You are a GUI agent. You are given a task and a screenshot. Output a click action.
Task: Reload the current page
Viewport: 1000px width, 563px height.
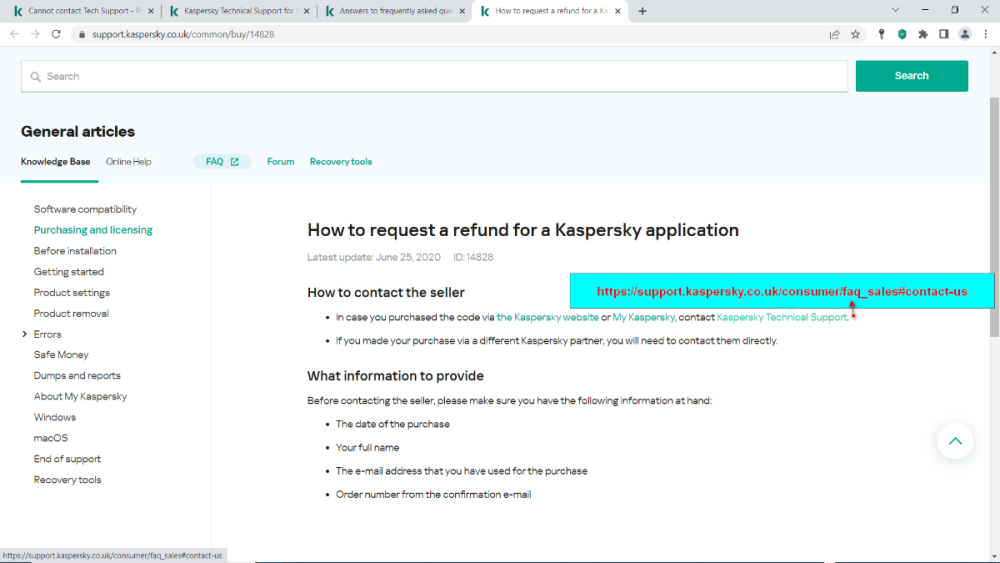click(56, 34)
